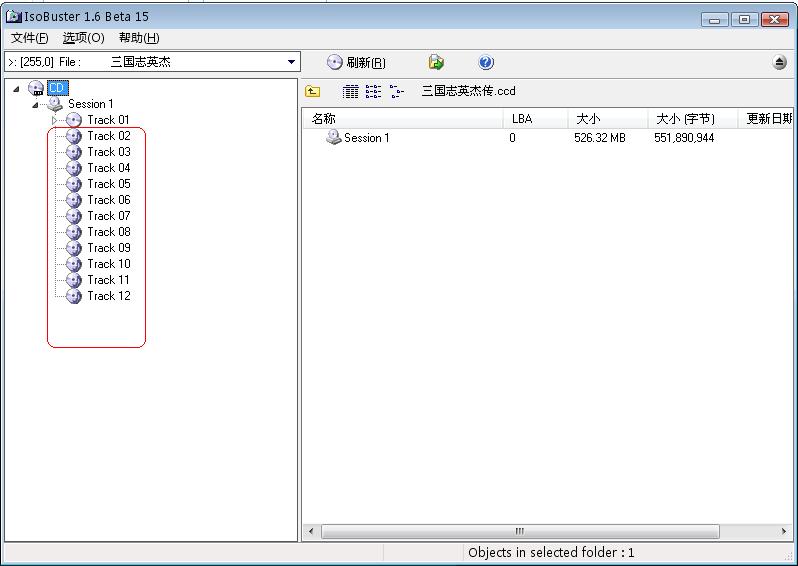
Task: Open the drive/file selection dropdown
Action: click(x=291, y=62)
